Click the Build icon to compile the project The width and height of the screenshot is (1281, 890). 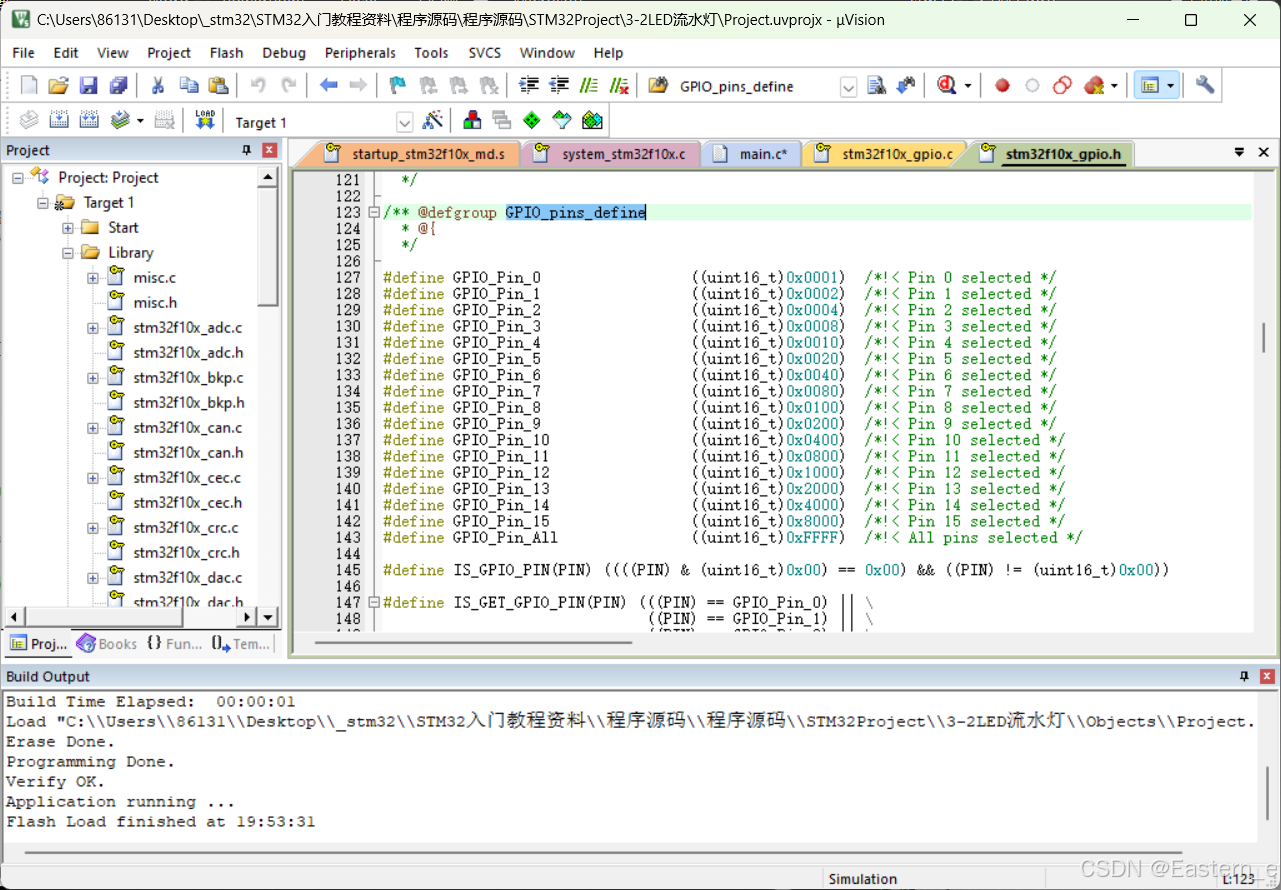(x=59, y=120)
